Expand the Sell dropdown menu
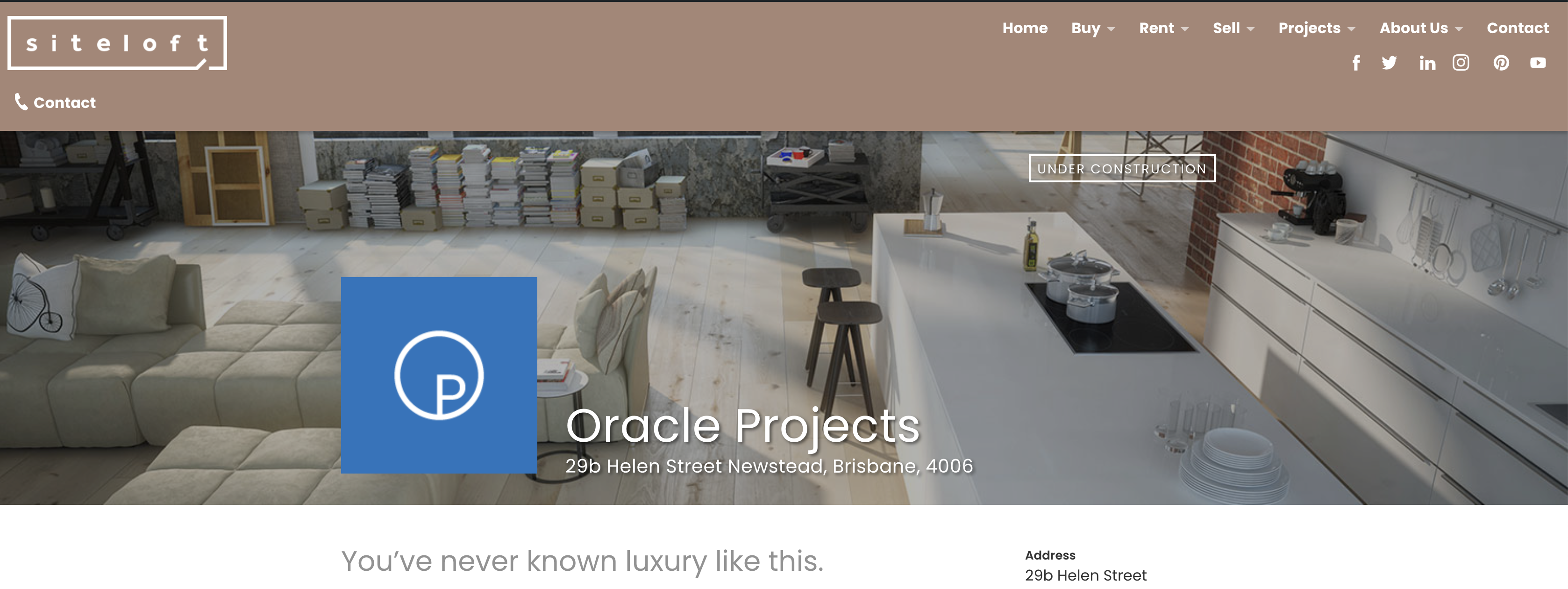Image resolution: width=1568 pixels, height=589 pixels. point(1233,28)
